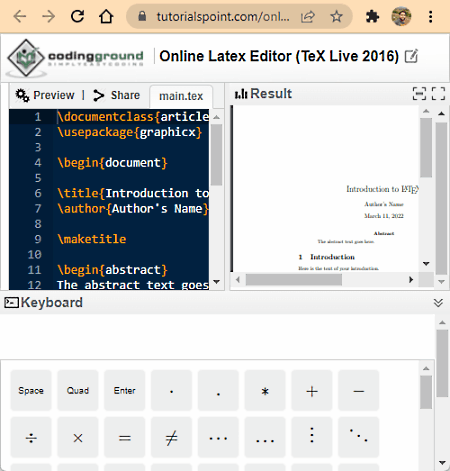Share the LaTeX project
Viewport: 450px width, 471px height.
tap(116, 95)
